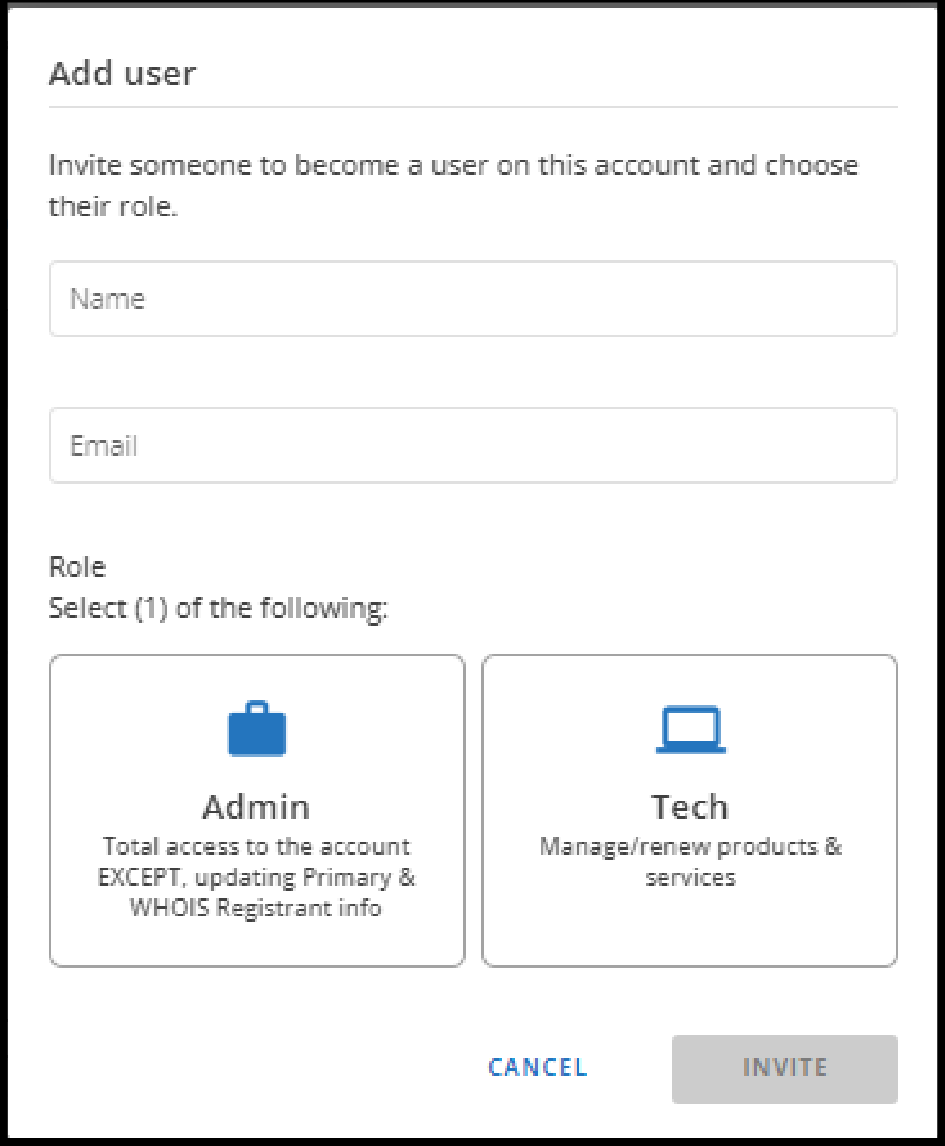Click the 'Invite someone to become a user' text
This screenshot has height=1146, width=945.
click(x=453, y=164)
